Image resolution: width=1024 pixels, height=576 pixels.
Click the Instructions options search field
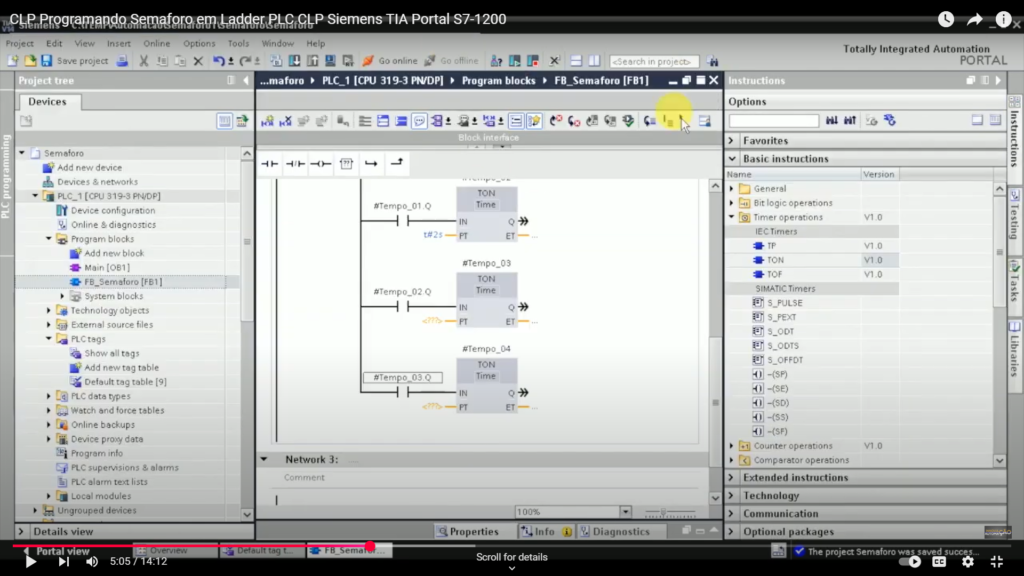(774, 121)
